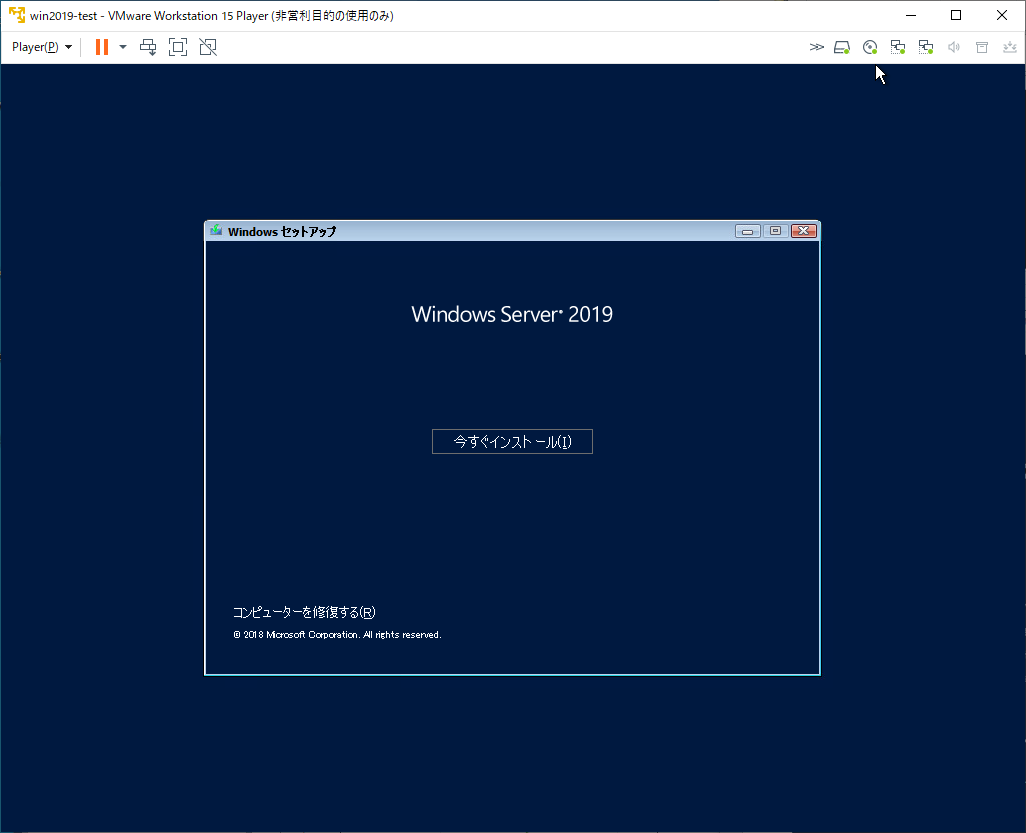The height and width of the screenshot is (833, 1026).
Task: Select the first network adapter icon
Action: tap(897, 46)
